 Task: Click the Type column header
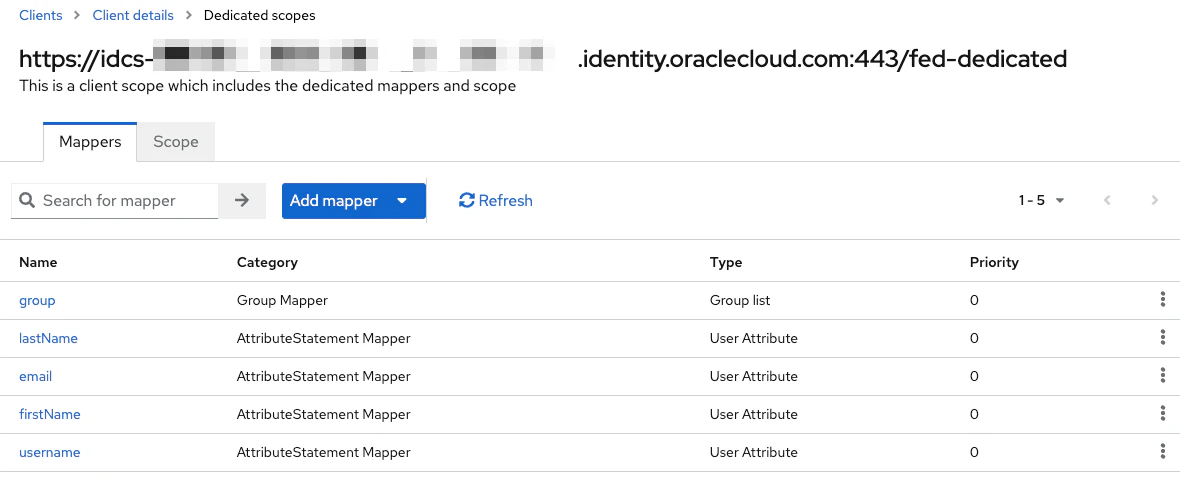tap(725, 262)
